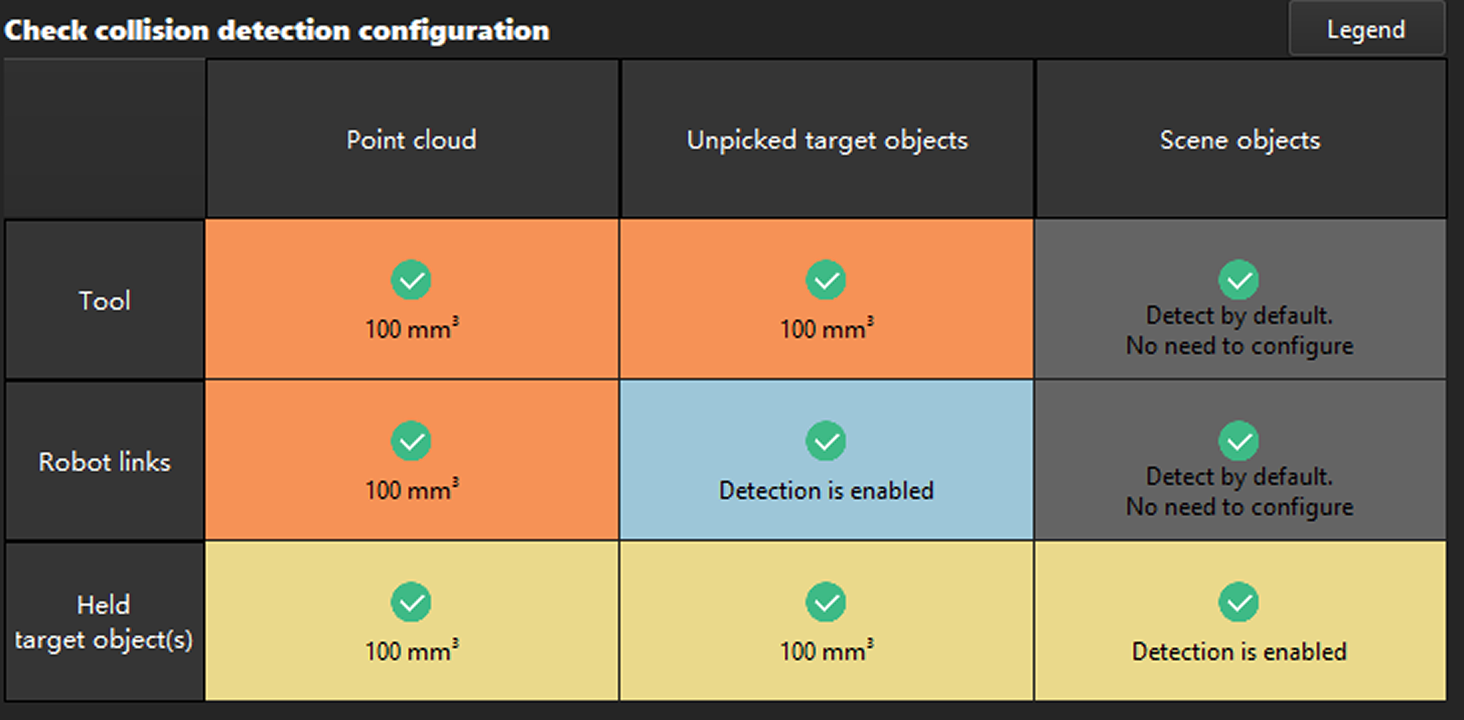Click checkmark in Robot links versus Unpicked objects cell
The image size is (1464, 720).
click(826, 441)
